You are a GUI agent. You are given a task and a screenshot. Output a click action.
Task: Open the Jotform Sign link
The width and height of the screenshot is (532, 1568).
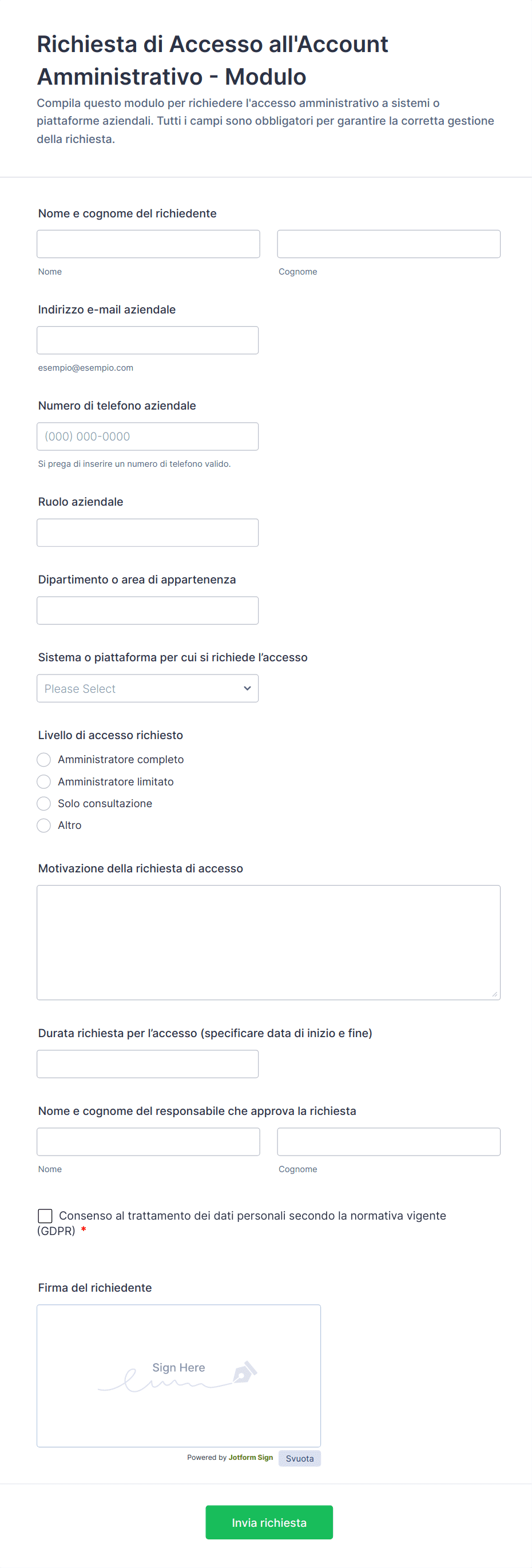coord(251,1457)
